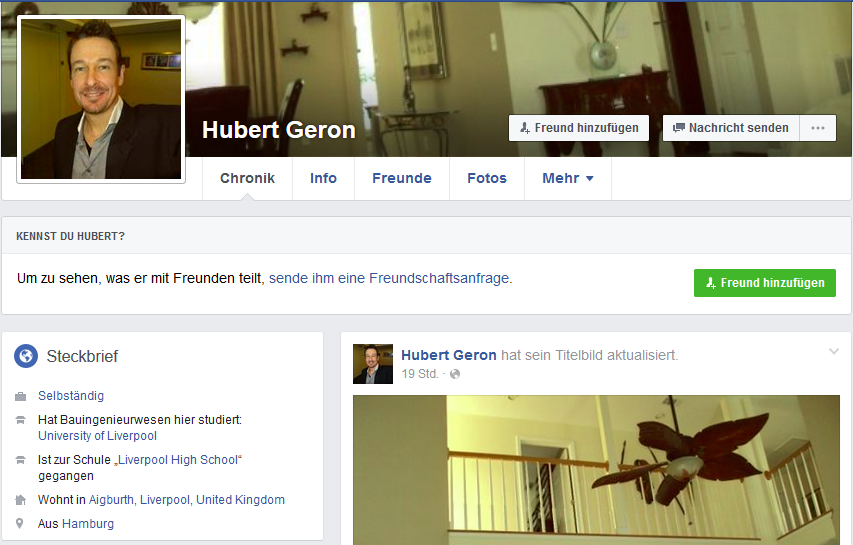
Task: Click the school icon beside Ist zur Schule
Action: tap(21, 460)
